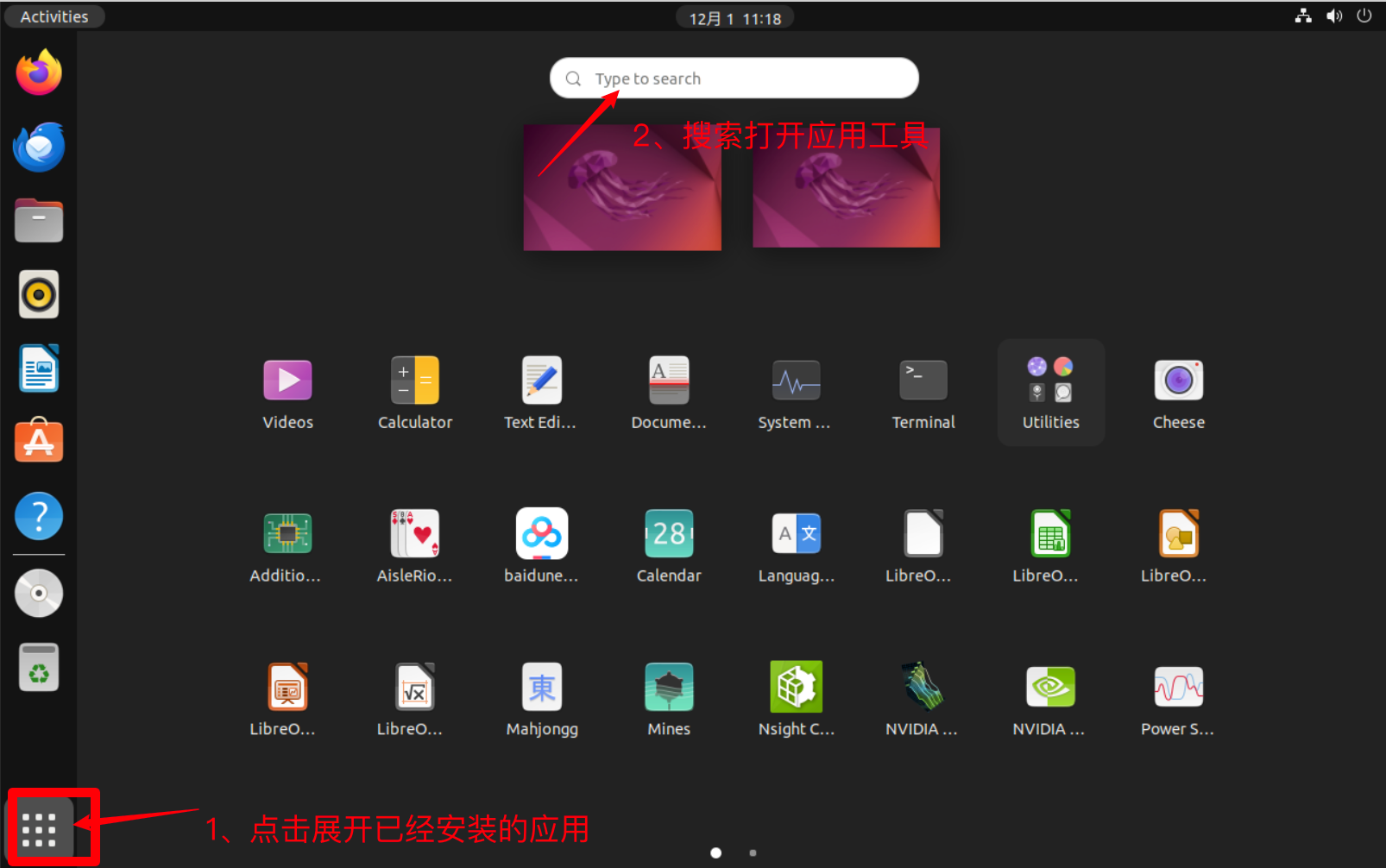
Task: Open the clock and date menu
Action: [x=734, y=18]
